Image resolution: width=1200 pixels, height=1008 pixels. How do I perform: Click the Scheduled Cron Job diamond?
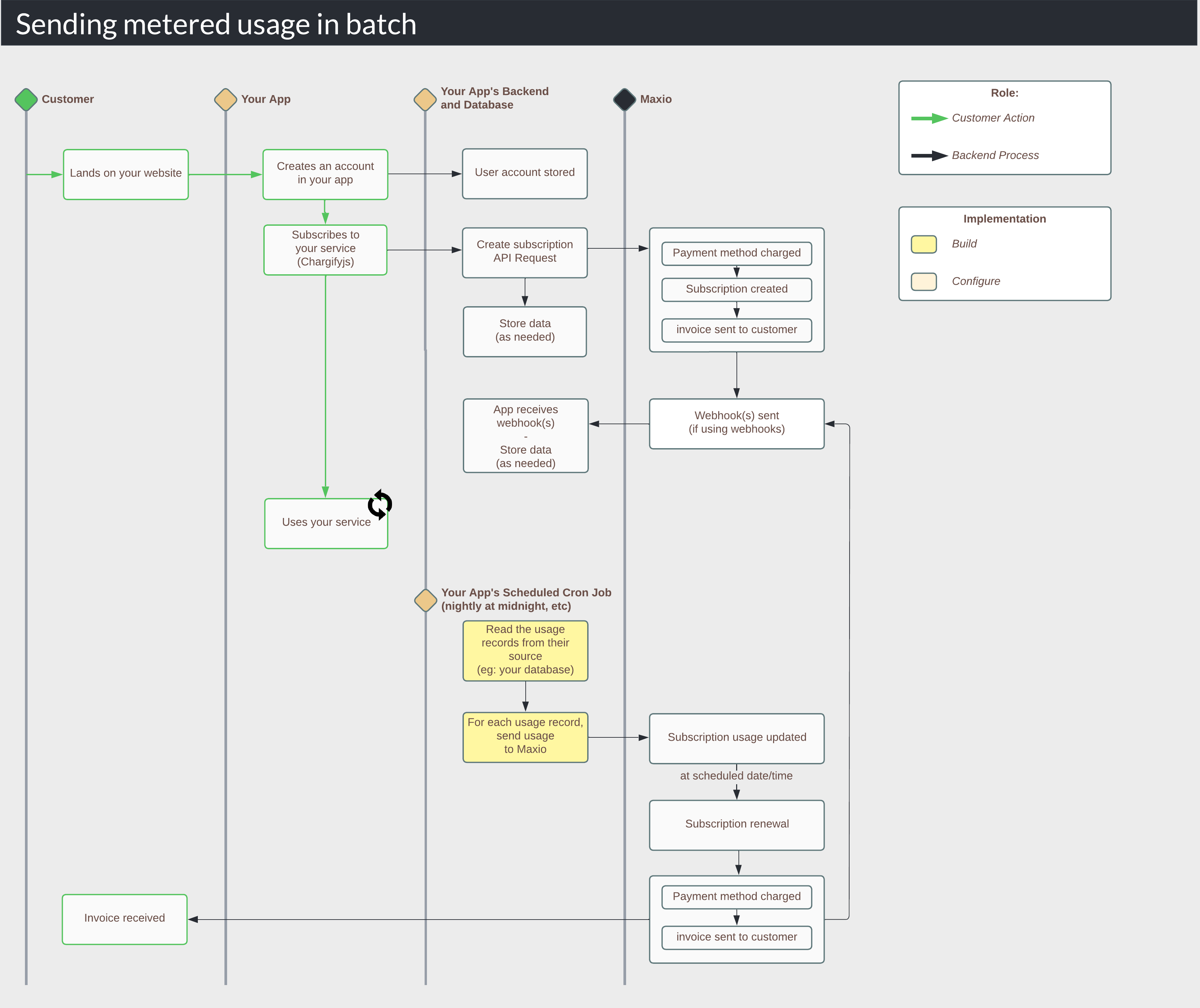pos(426,600)
